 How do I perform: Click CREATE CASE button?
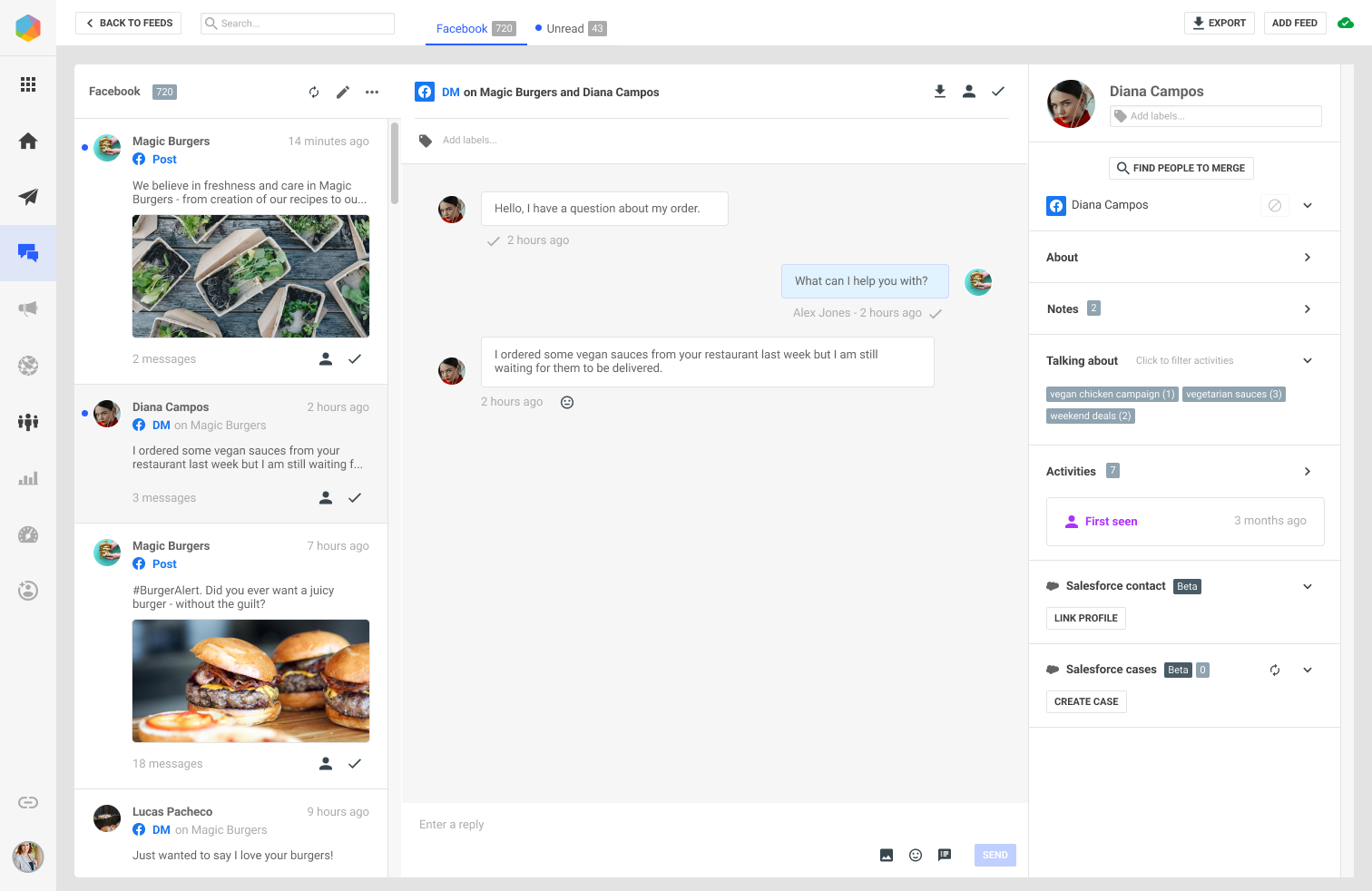click(1086, 702)
